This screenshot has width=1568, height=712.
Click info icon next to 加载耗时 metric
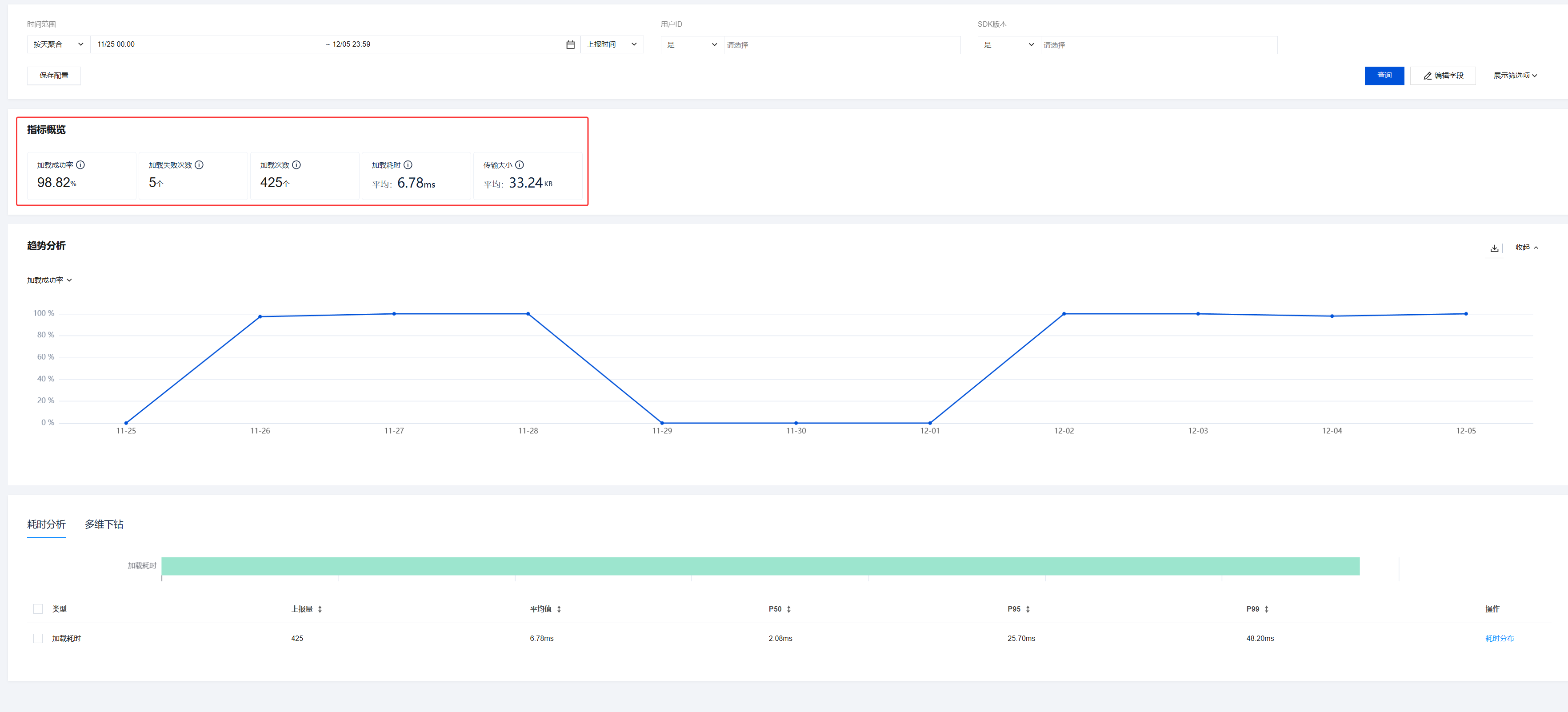tap(408, 165)
